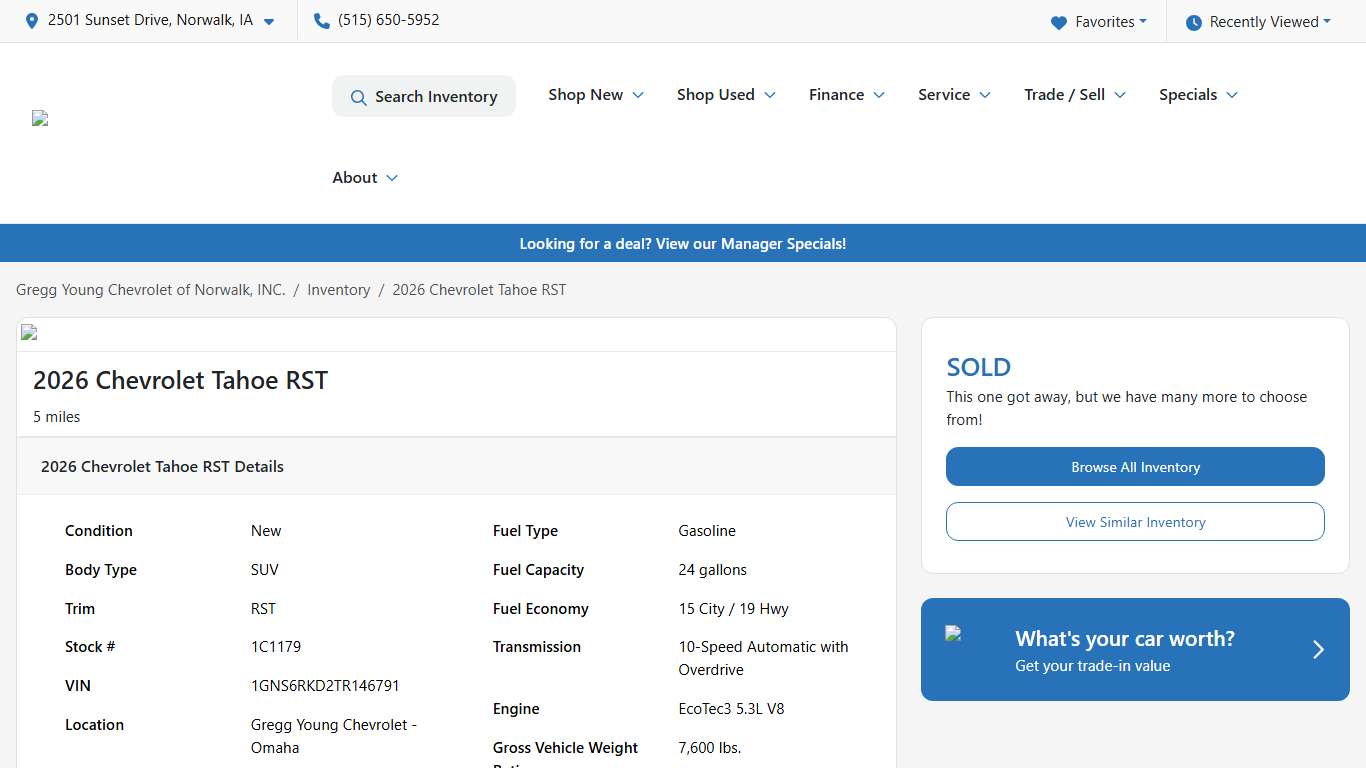
Task: Open the Shop New dropdown menu
Action: 596,95
